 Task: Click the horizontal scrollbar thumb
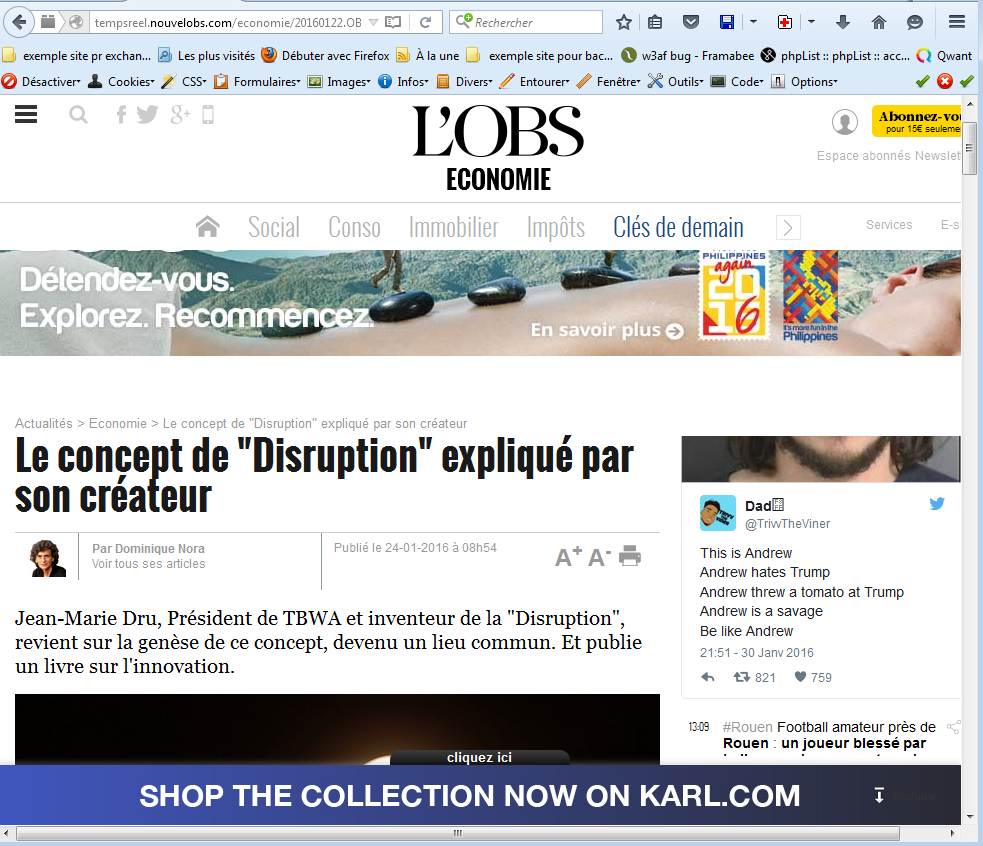[x=458, y=833]
